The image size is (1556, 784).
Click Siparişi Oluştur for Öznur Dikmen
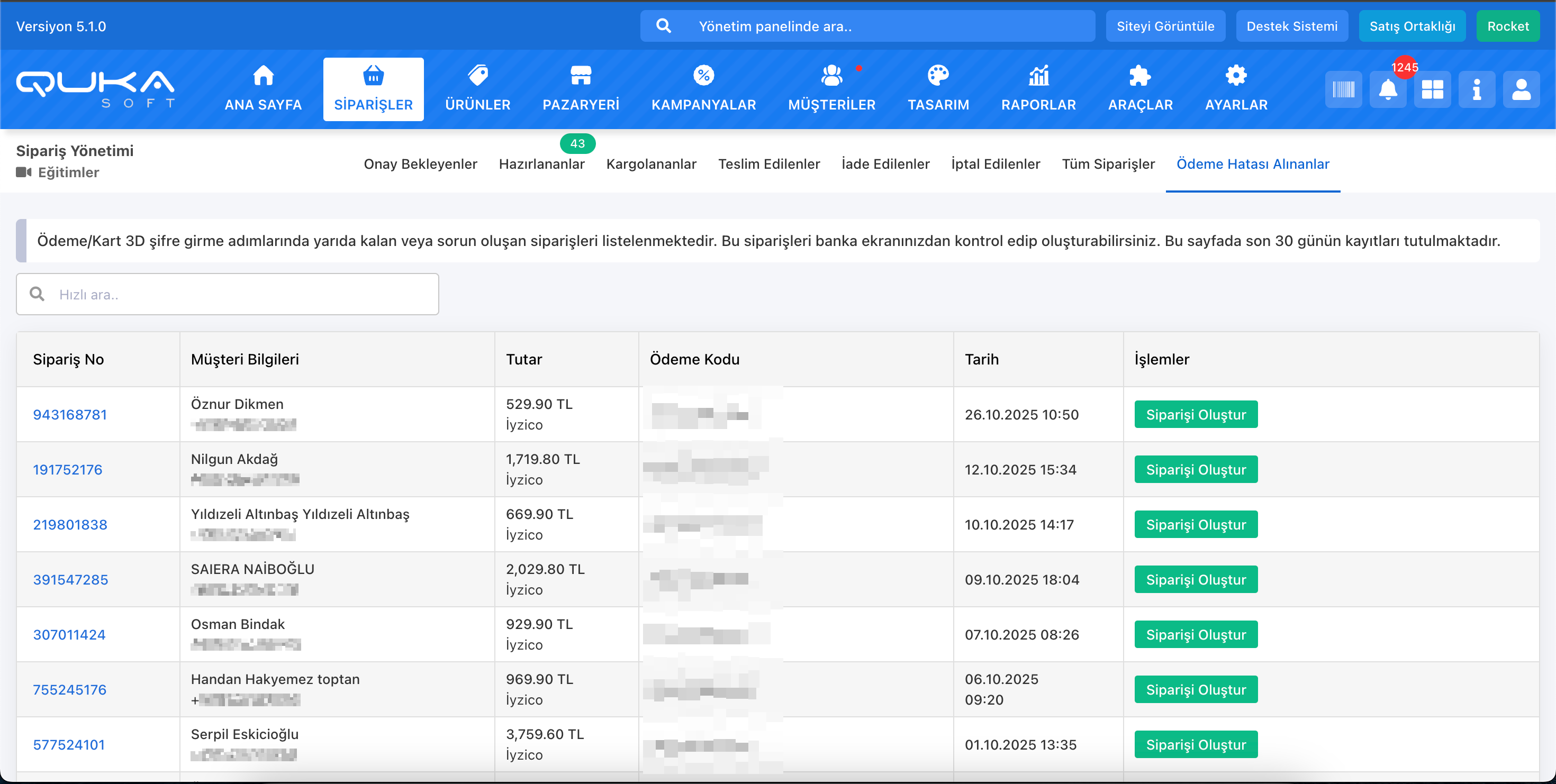tap(1196, 415)
